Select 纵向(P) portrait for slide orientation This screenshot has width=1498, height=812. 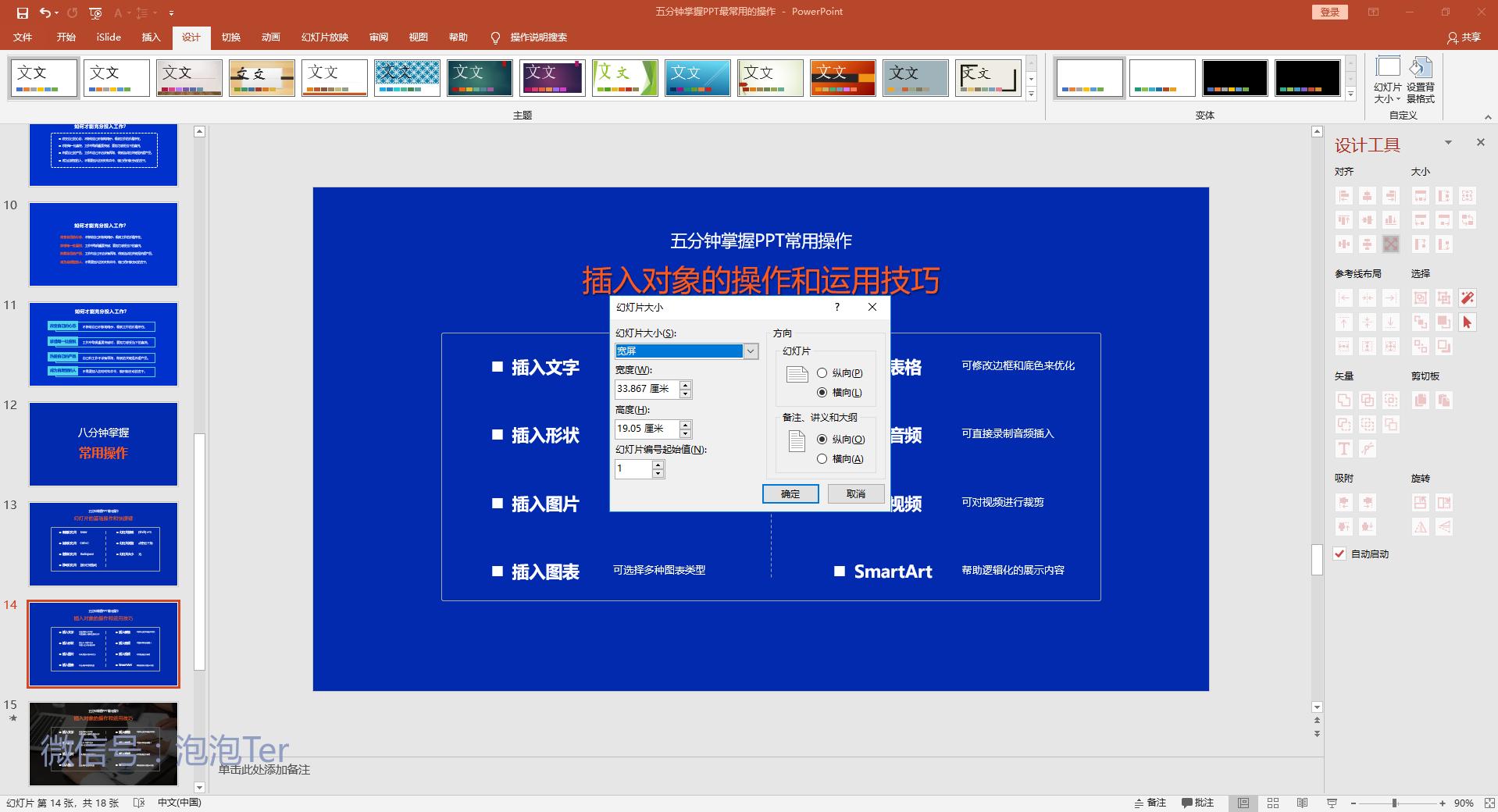click(822, 373)
